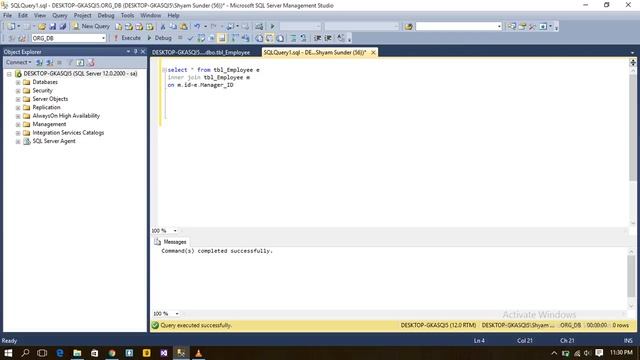Toggle auto-hide pin on Object Explorer
Viewport: 640px width, 360px height.
(136, 51)
